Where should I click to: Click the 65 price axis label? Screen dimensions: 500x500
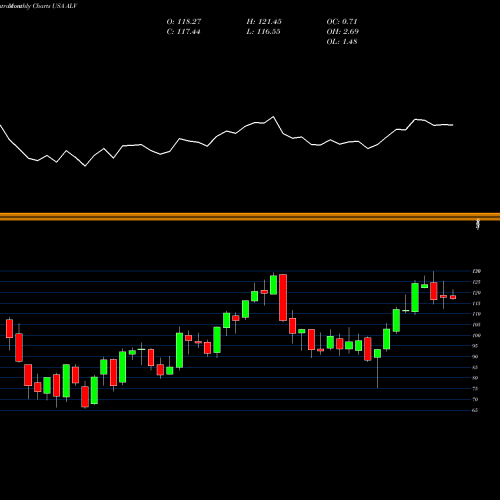[475, 410]
